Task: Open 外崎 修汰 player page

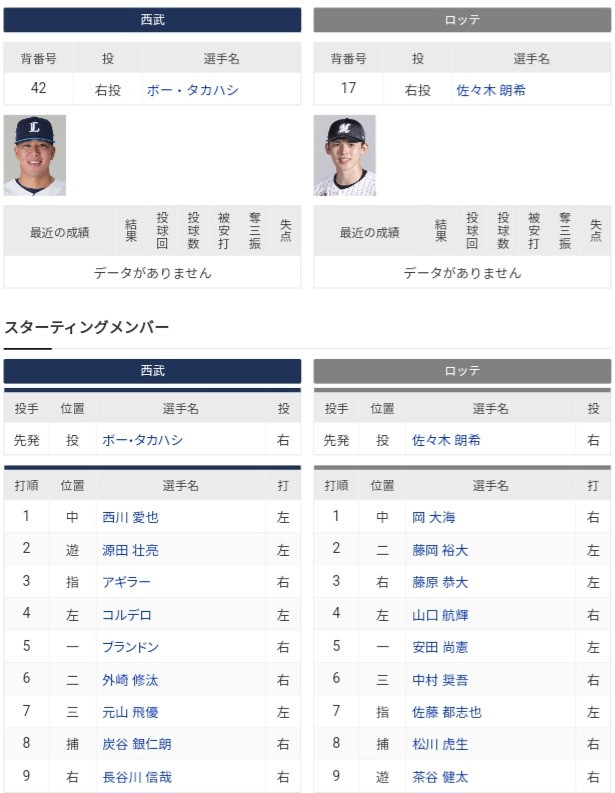Action: coord(130,680)
